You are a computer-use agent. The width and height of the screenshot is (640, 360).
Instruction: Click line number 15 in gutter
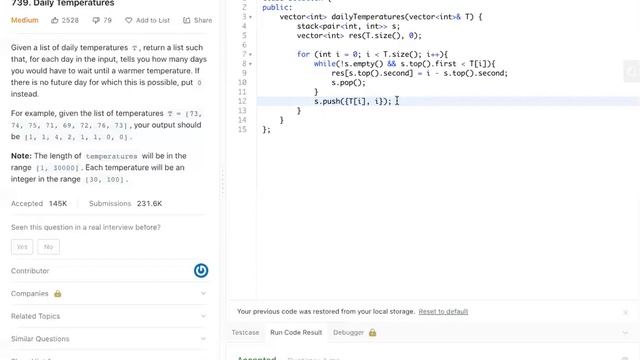[x=242, y=129]
